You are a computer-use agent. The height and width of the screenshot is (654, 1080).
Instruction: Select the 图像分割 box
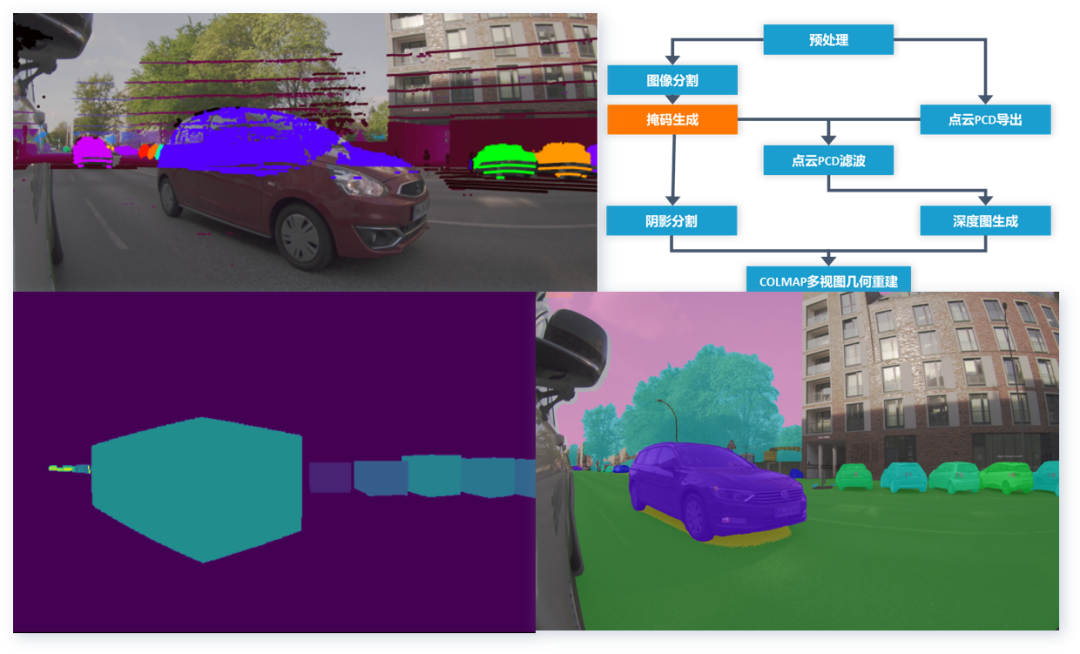point(672,81)
